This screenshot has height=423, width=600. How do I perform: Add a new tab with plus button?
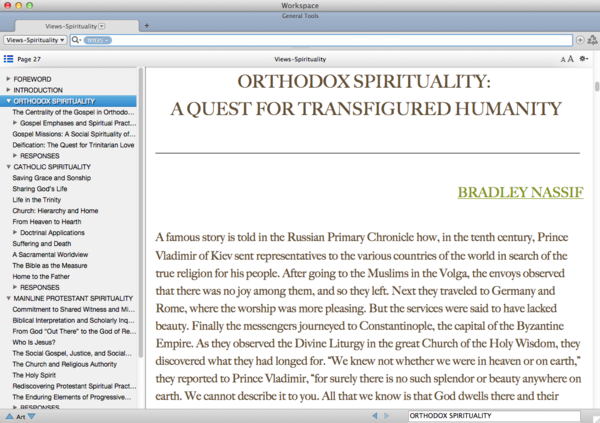[147, 25]
